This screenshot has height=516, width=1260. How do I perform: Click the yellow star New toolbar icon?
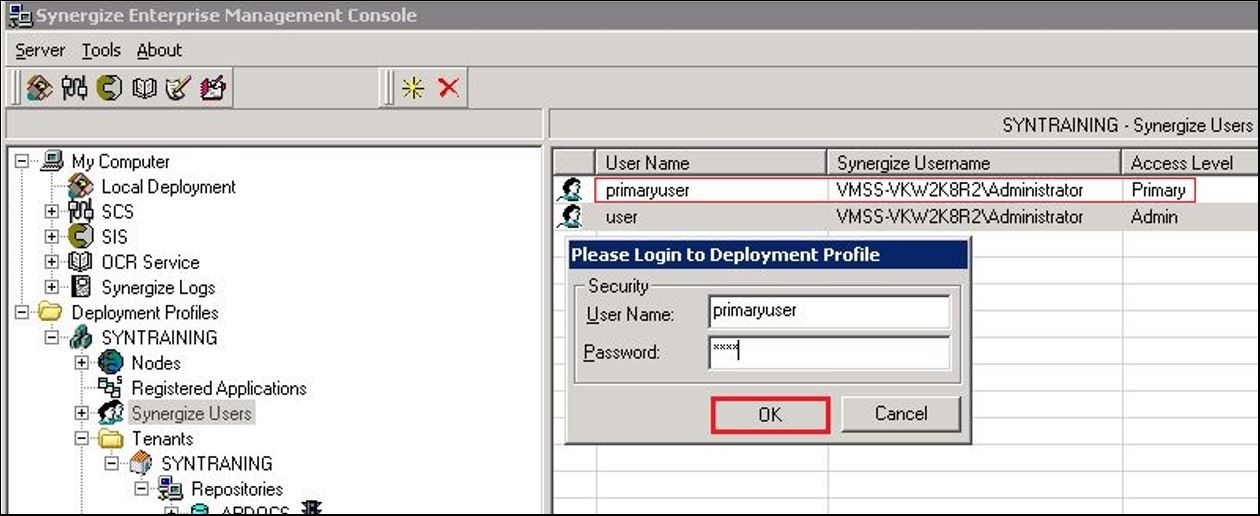(412, 88)
